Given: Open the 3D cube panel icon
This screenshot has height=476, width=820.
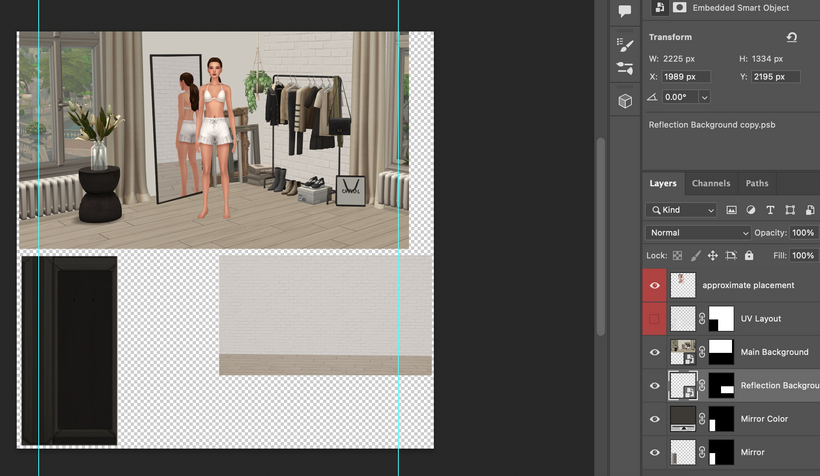Looking at the screenshot, I should click(x=625, y=101).
